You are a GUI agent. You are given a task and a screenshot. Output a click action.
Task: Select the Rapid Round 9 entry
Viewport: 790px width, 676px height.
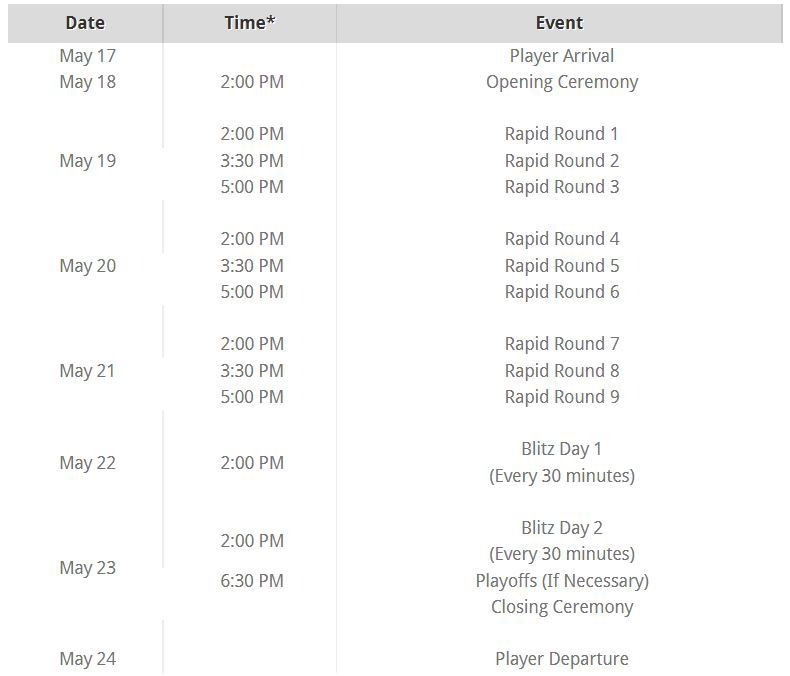[562, 397]
